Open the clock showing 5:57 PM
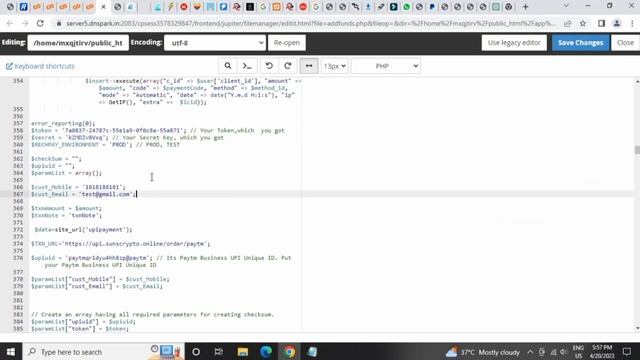The image size is (640, 360). pos(602,352)
